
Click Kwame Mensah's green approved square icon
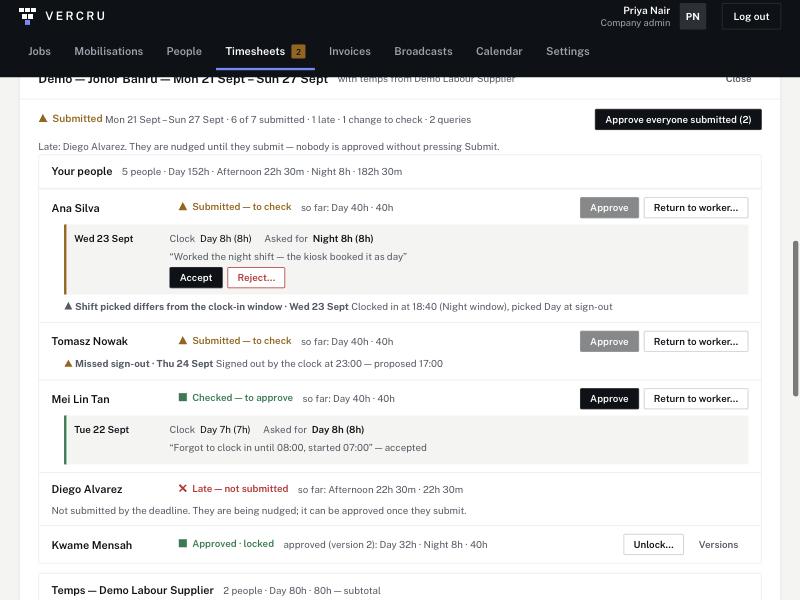pyautogui.click(x=183, y=543)
